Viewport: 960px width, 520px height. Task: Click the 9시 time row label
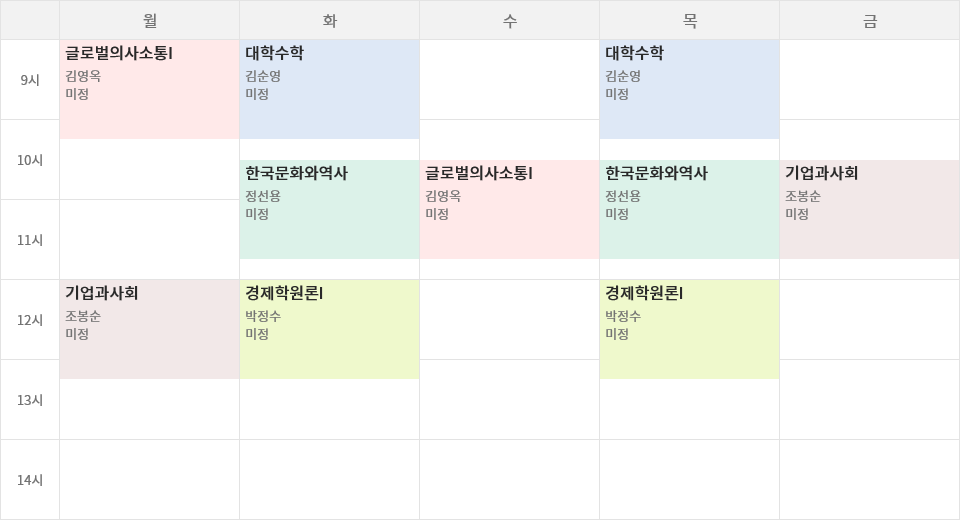[30, 80]
